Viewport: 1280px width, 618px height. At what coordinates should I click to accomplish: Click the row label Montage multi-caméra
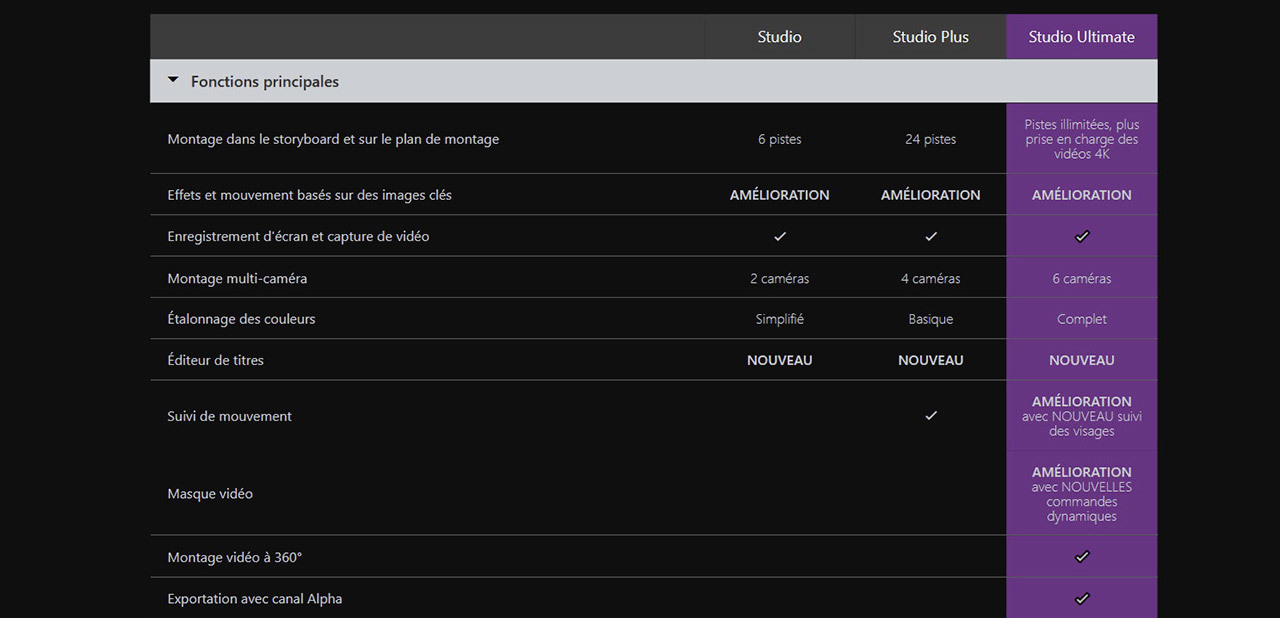coord(237,278)
